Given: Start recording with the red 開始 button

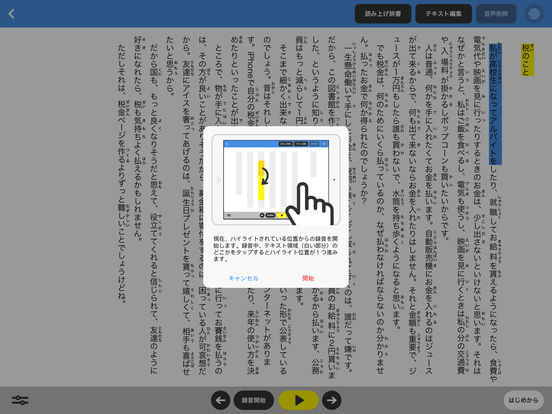Looking at the screenshot, I should click(x=308, y=278).
